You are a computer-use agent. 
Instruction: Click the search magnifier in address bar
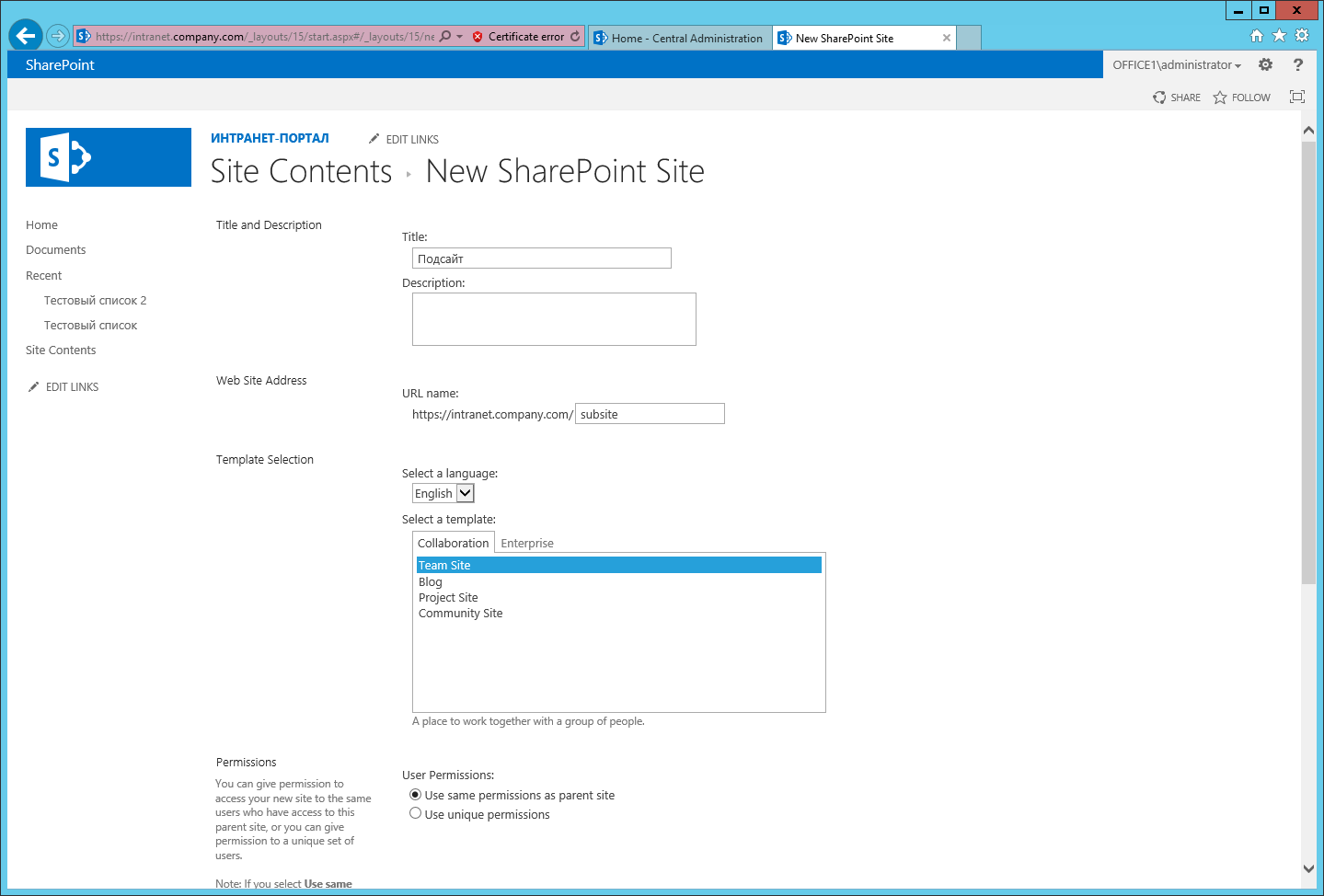[x=445, y=37]
